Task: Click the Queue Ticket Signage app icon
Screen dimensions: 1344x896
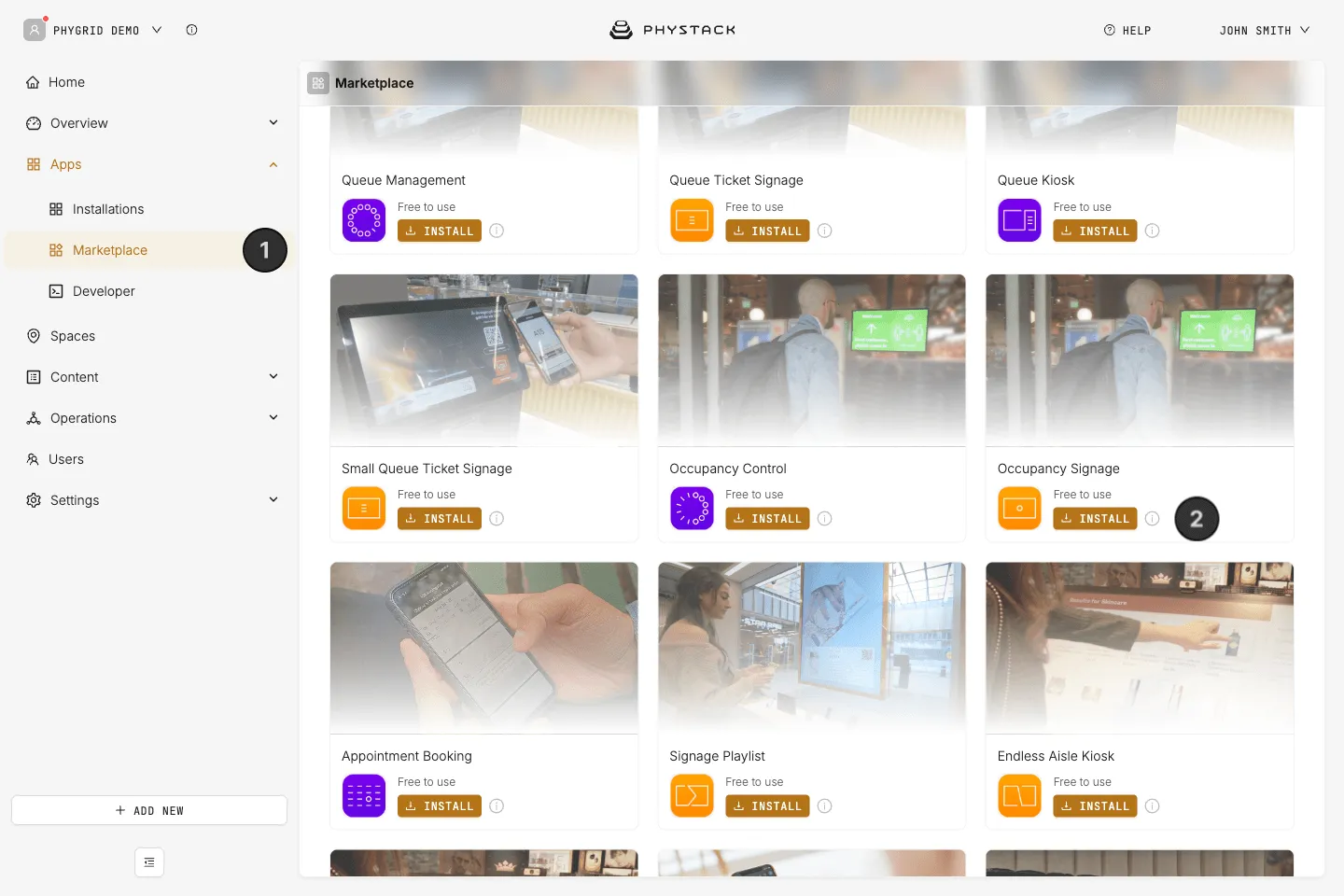Action: (692, 220)
